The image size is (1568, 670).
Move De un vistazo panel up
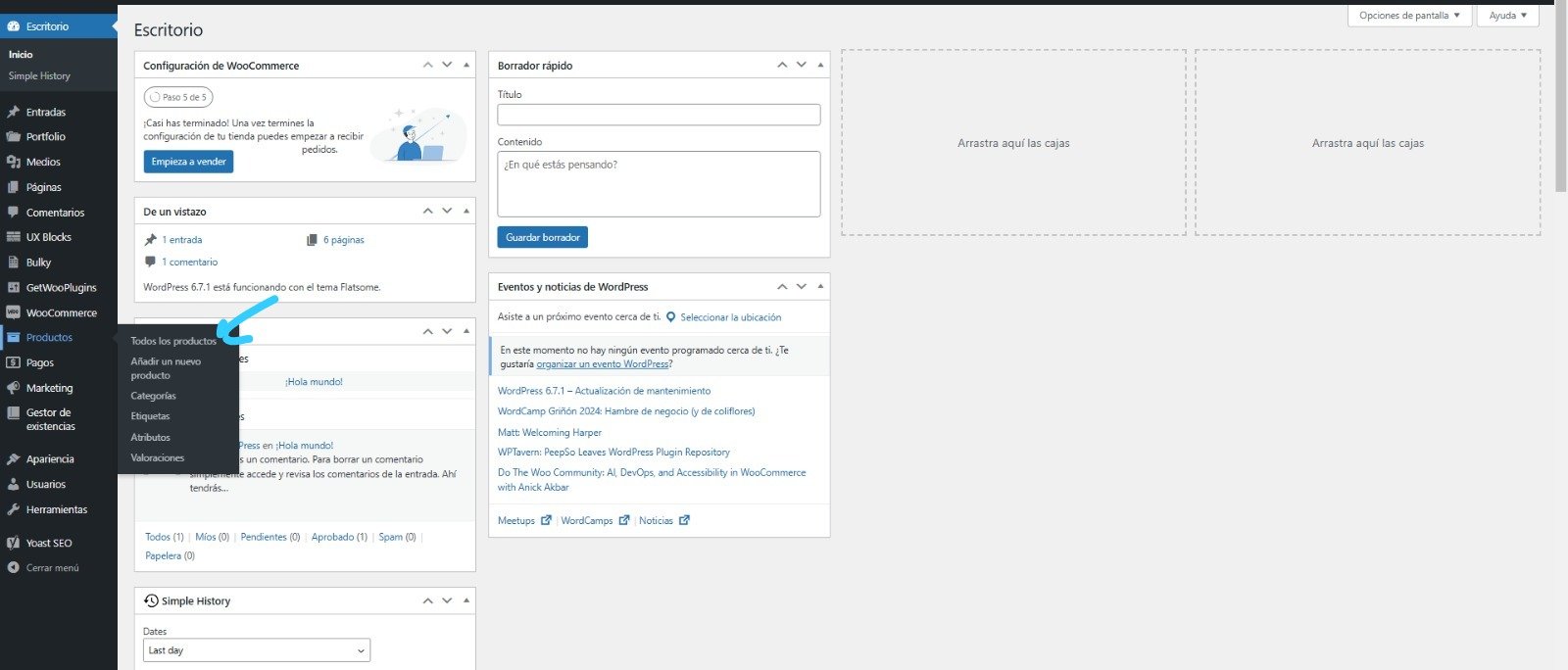coord(427,211)
